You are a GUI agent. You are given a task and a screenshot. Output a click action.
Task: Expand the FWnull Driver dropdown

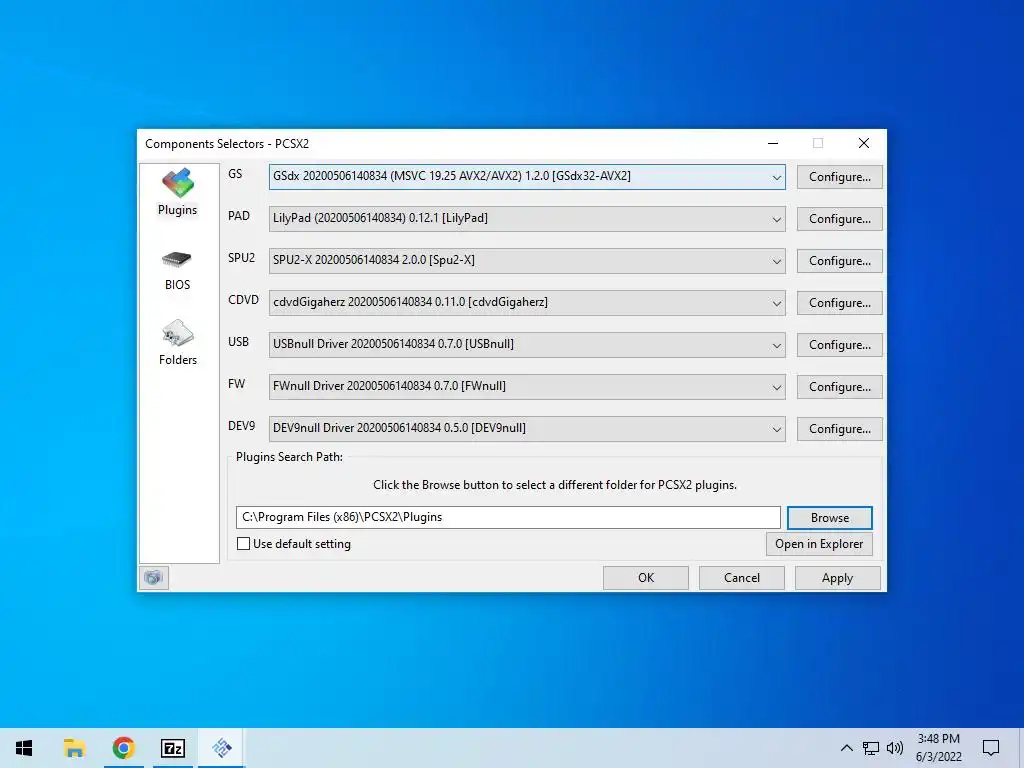pyautogui.click(x=776, y=387)
